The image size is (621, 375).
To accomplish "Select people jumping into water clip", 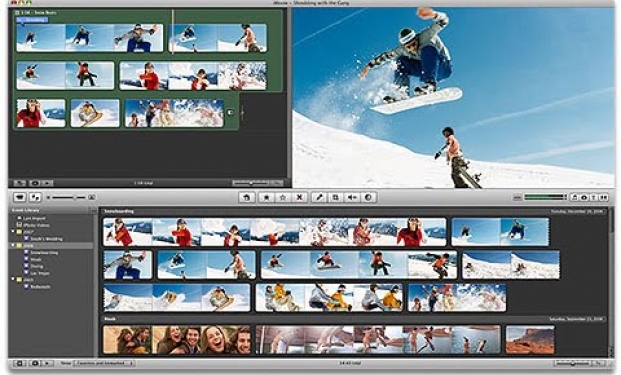I will [x=378, y=340].
